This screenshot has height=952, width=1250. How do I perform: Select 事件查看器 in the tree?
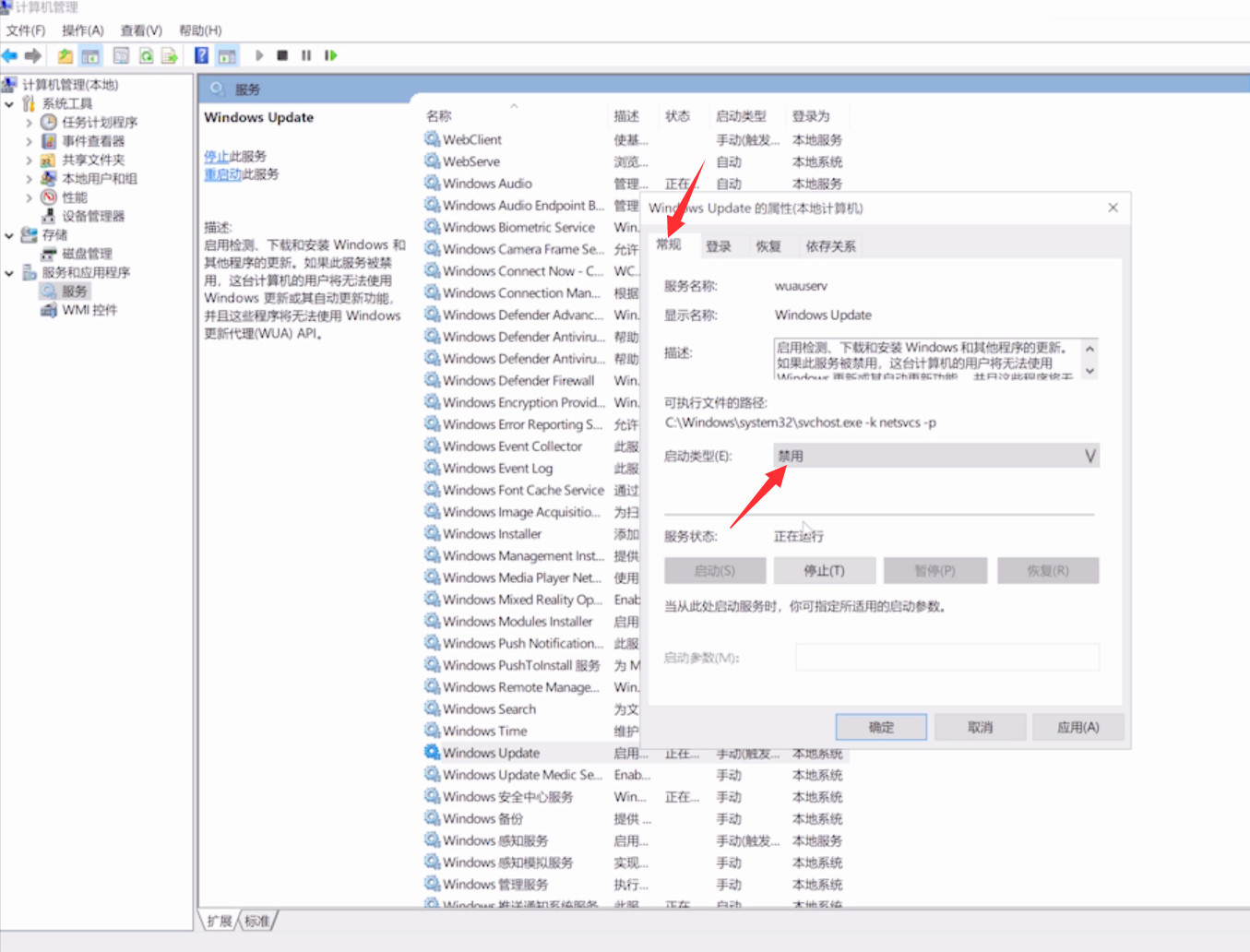pos(93,141)
